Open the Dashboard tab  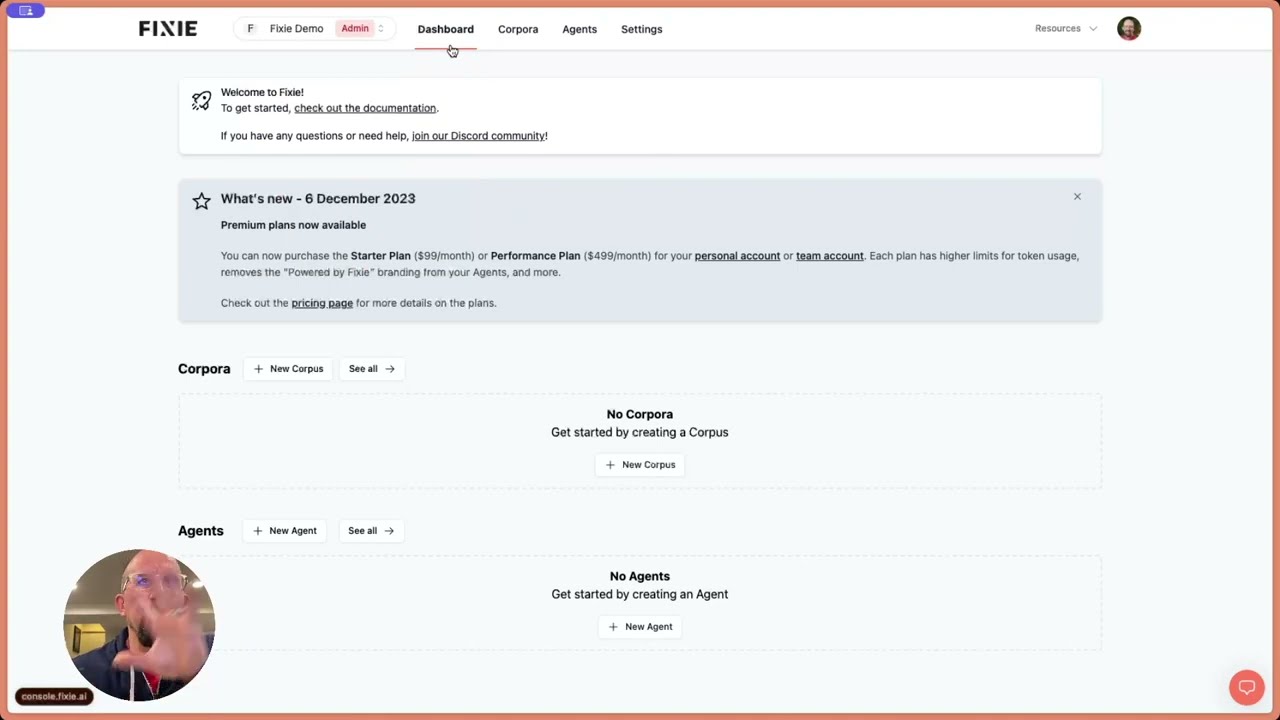[x=446, y=29]
